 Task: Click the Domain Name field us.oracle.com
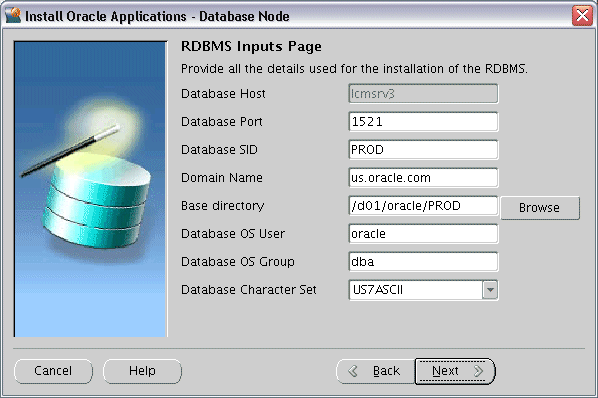point(423,178)
